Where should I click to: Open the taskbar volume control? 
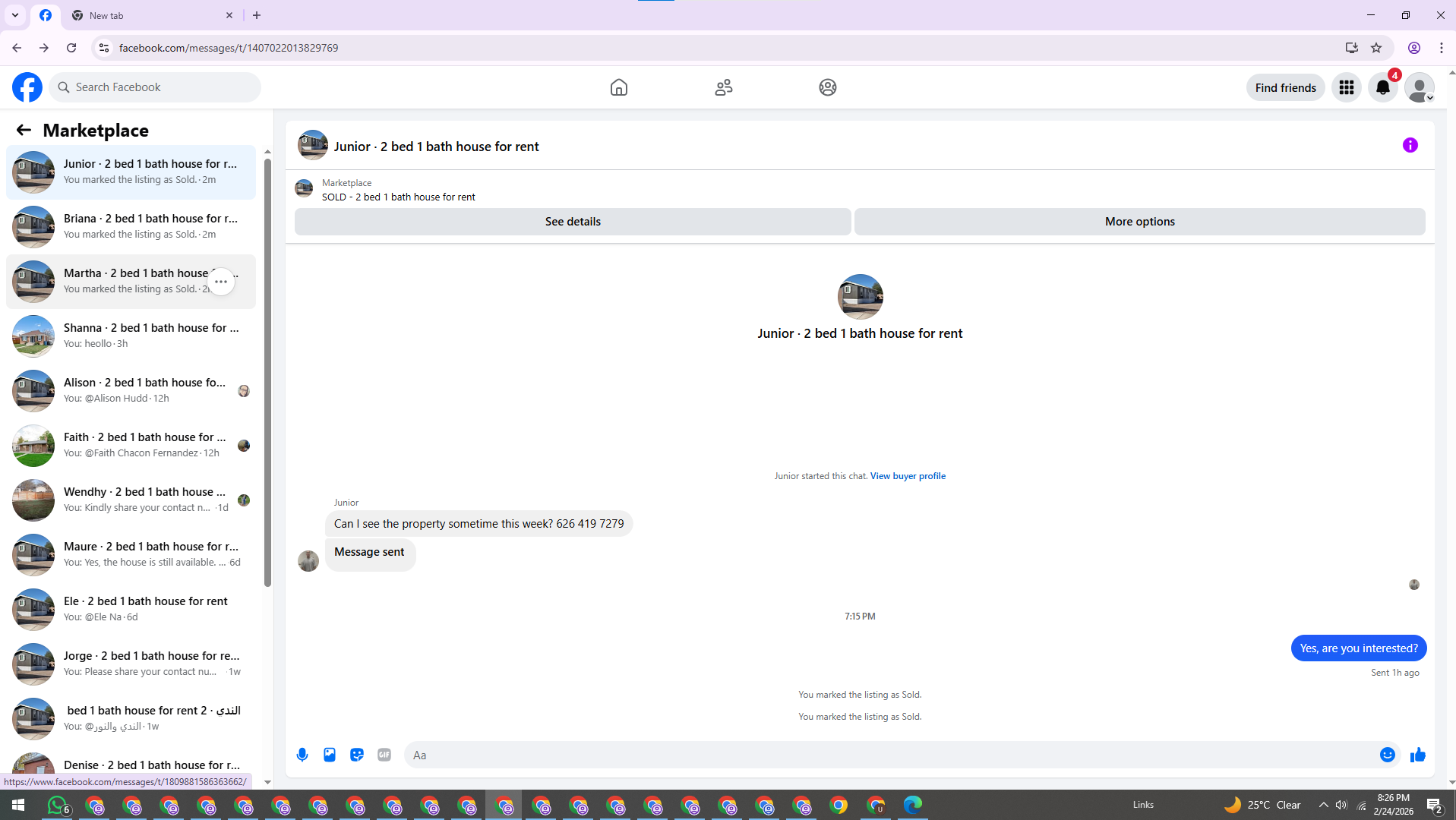pos(1342,805)
